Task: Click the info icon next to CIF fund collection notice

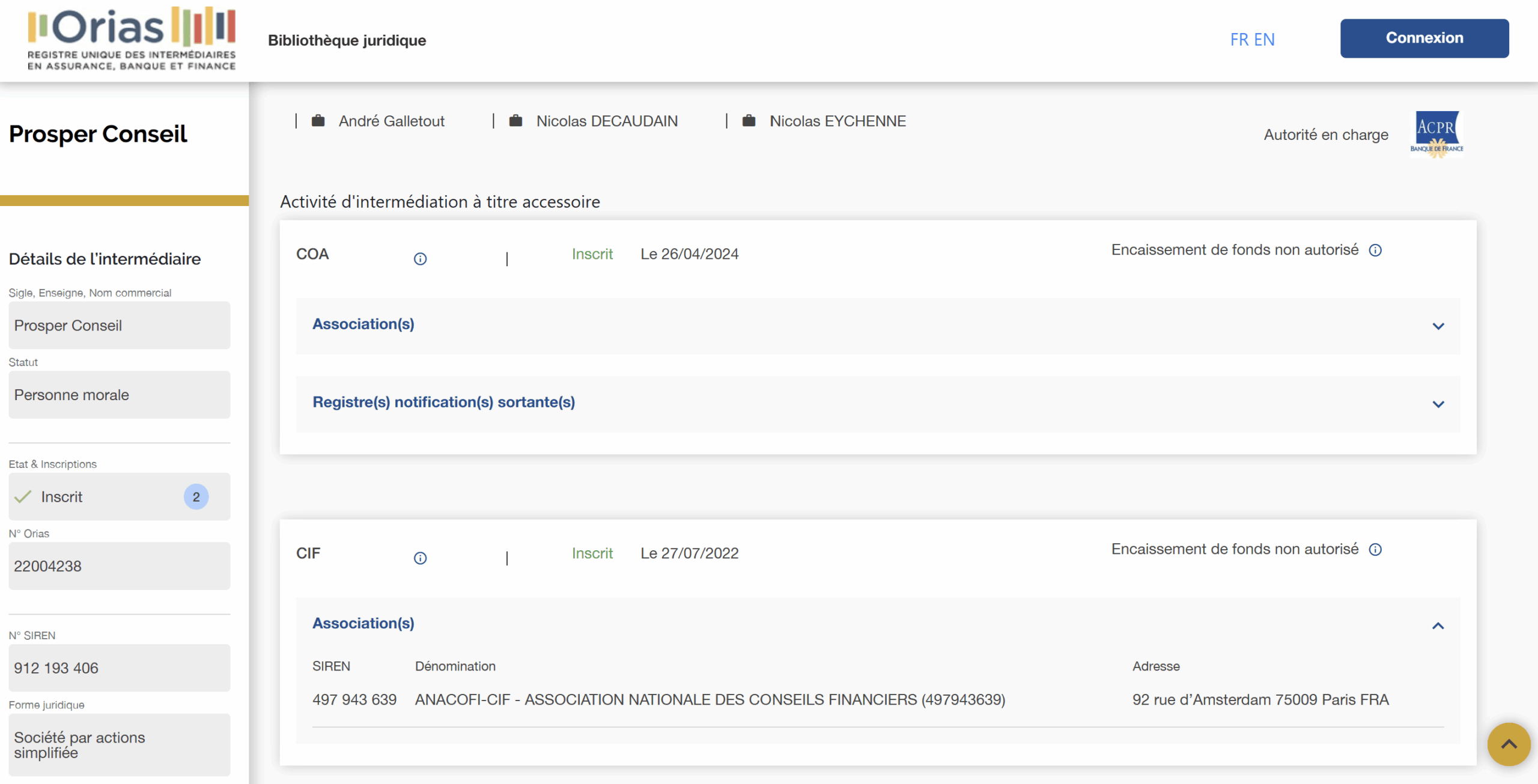Action: tap(1376, 548)
